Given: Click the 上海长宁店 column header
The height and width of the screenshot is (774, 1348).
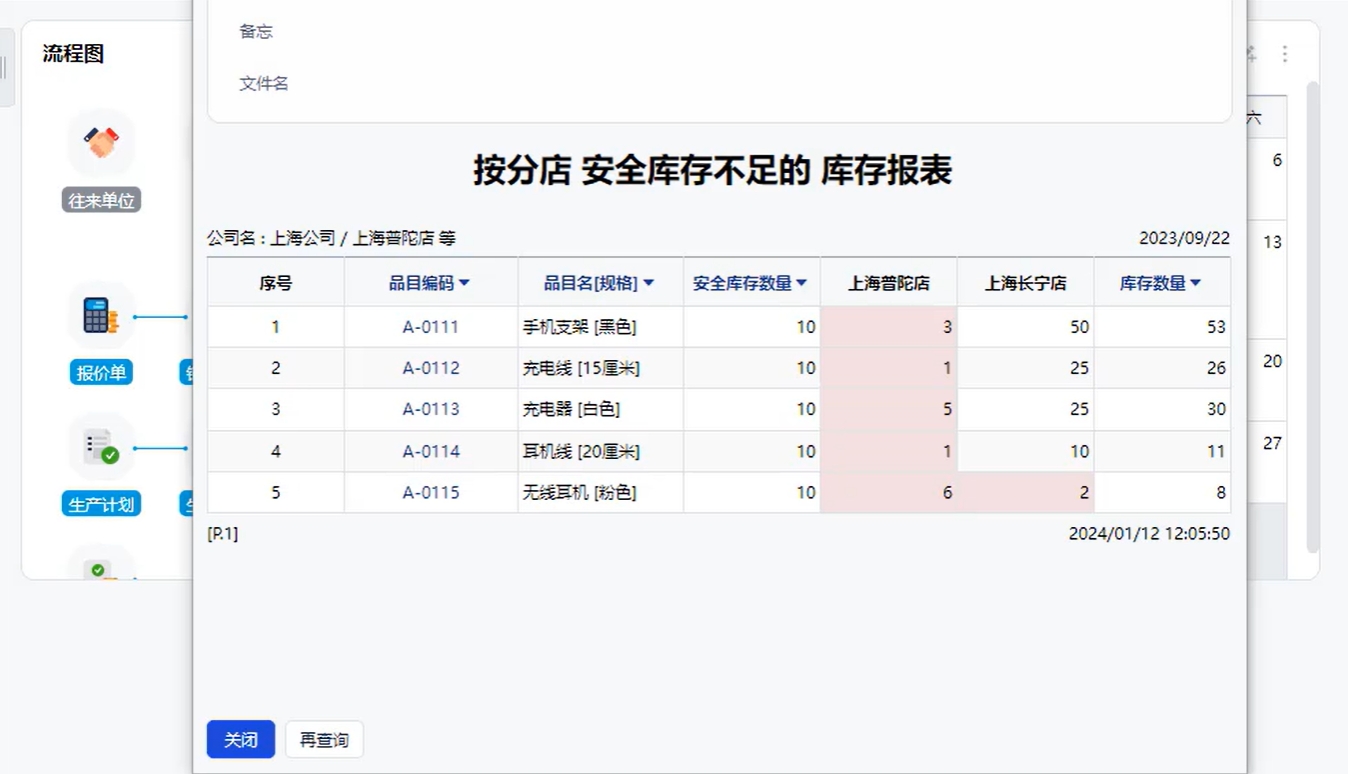Looking at the screenshot, I should (x=1025, y=283).
